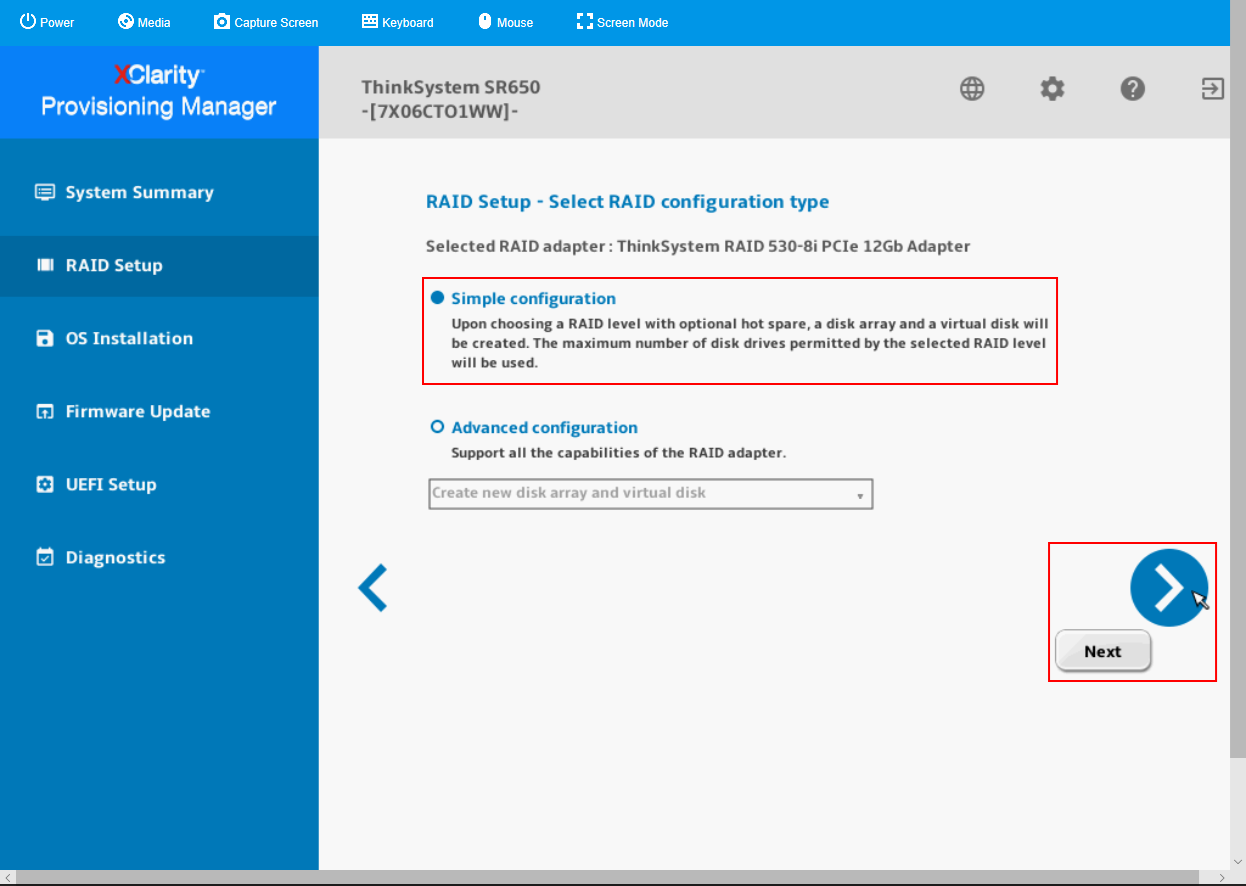Open the Power menu in top bar
The width and height of the screenshot is (1246, 886).
coord(47,22)
